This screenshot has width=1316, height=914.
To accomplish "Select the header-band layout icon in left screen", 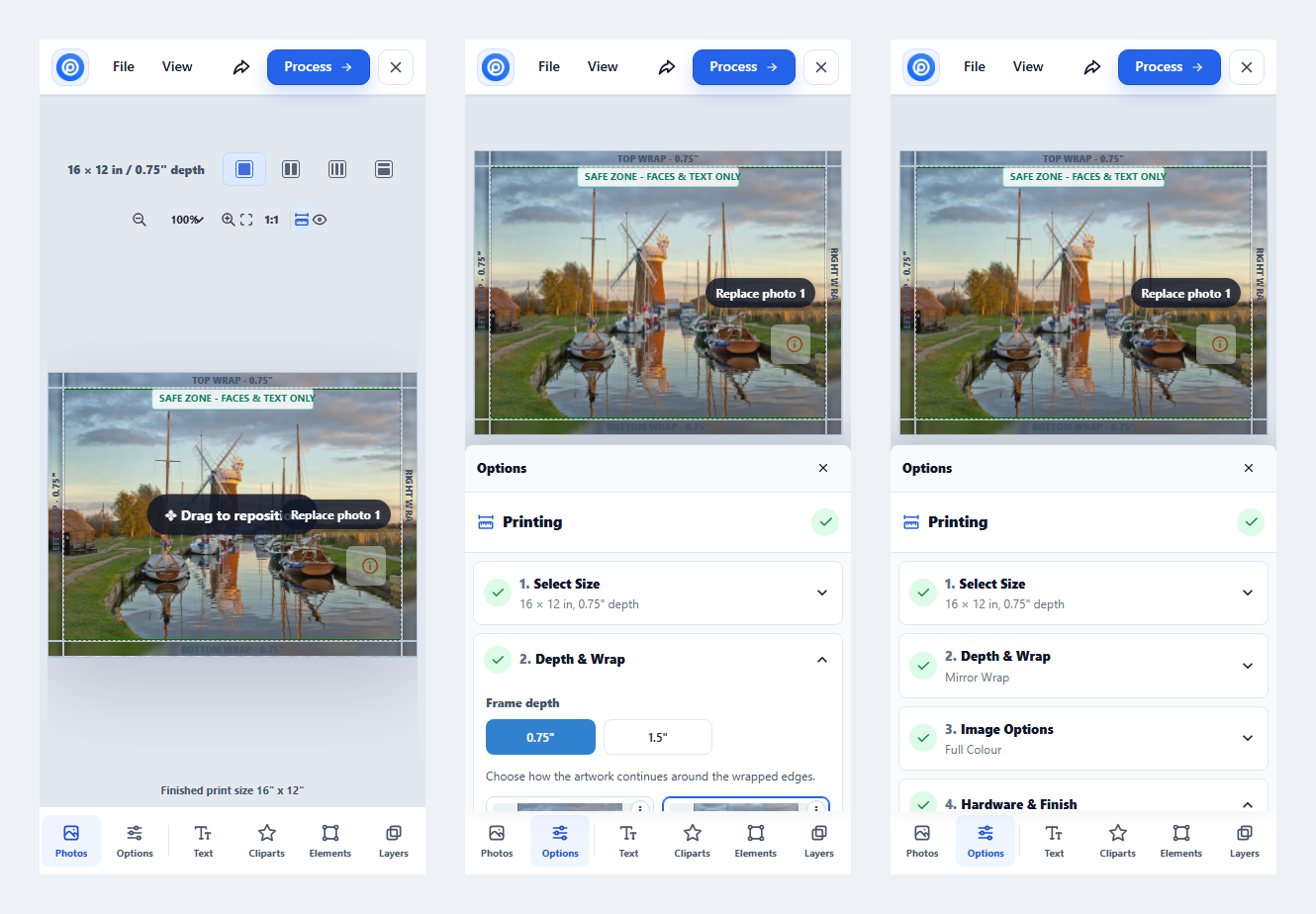I will 384,169.
